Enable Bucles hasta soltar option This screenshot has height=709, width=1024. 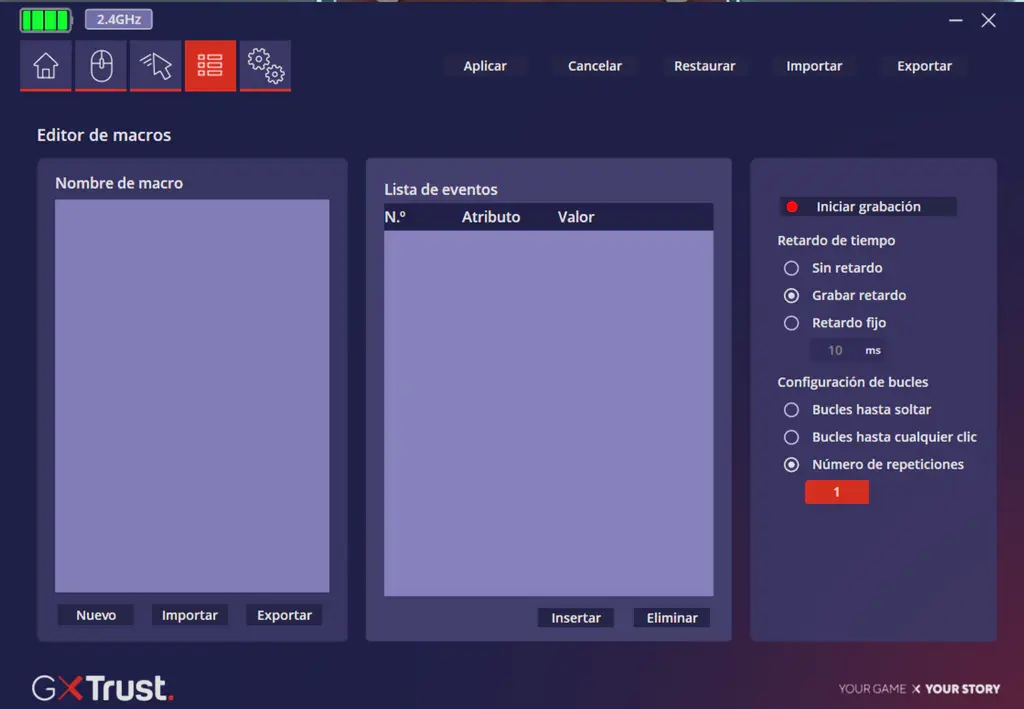[792, 410]
